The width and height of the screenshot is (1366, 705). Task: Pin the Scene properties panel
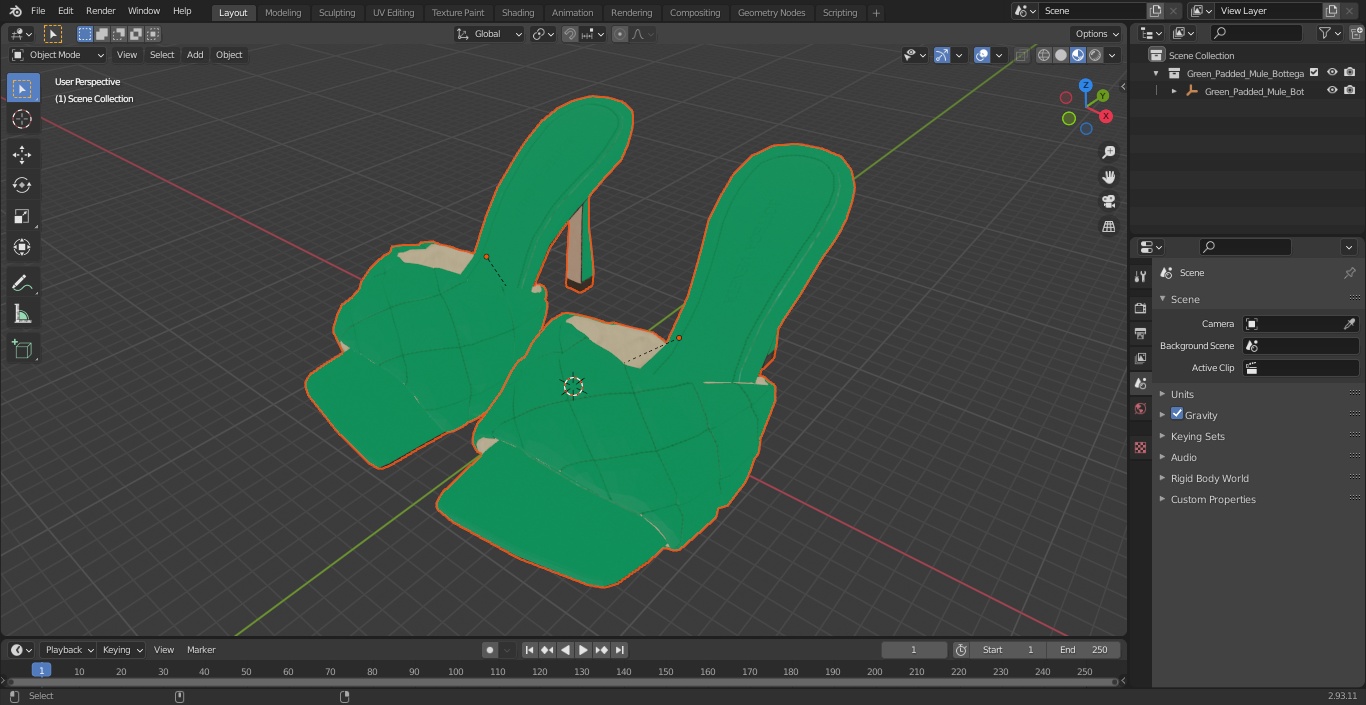[1349, 273]
